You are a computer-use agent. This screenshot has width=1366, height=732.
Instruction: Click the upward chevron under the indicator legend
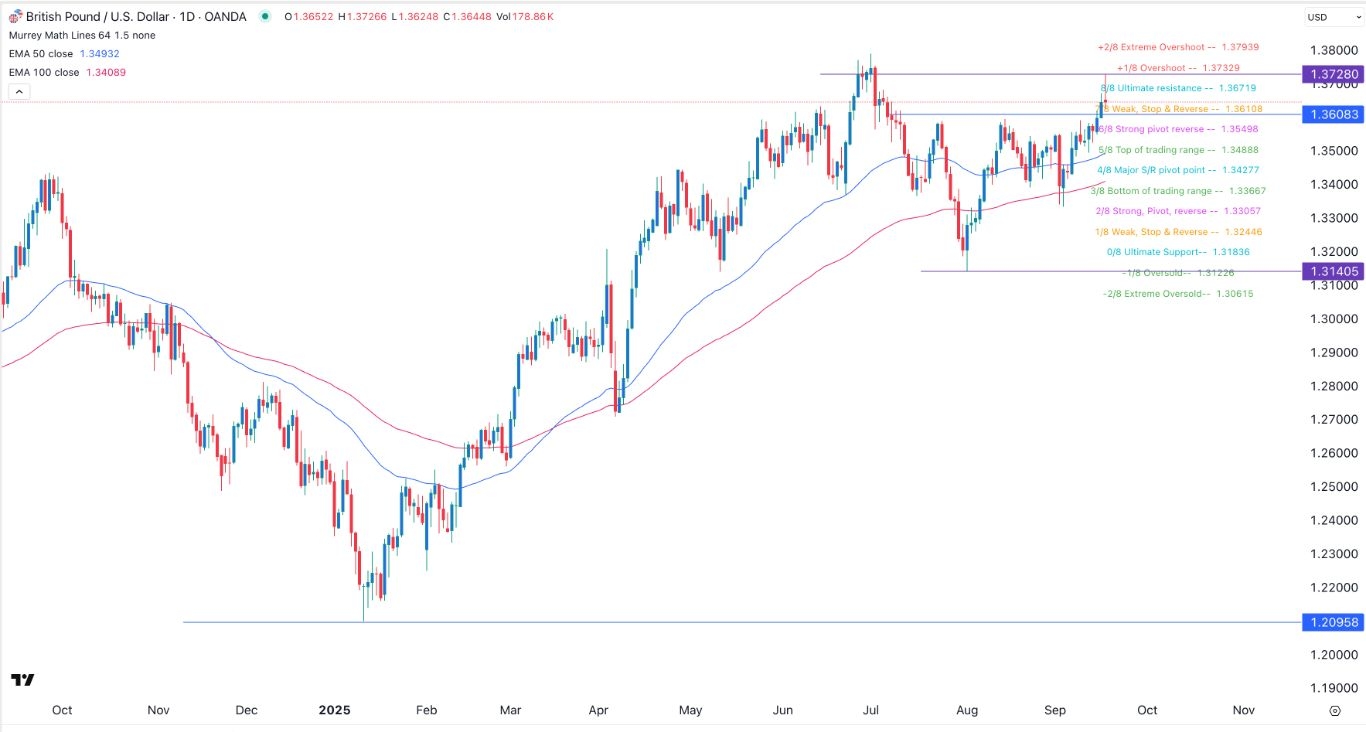pyautogui.click(x=18, y=90)
